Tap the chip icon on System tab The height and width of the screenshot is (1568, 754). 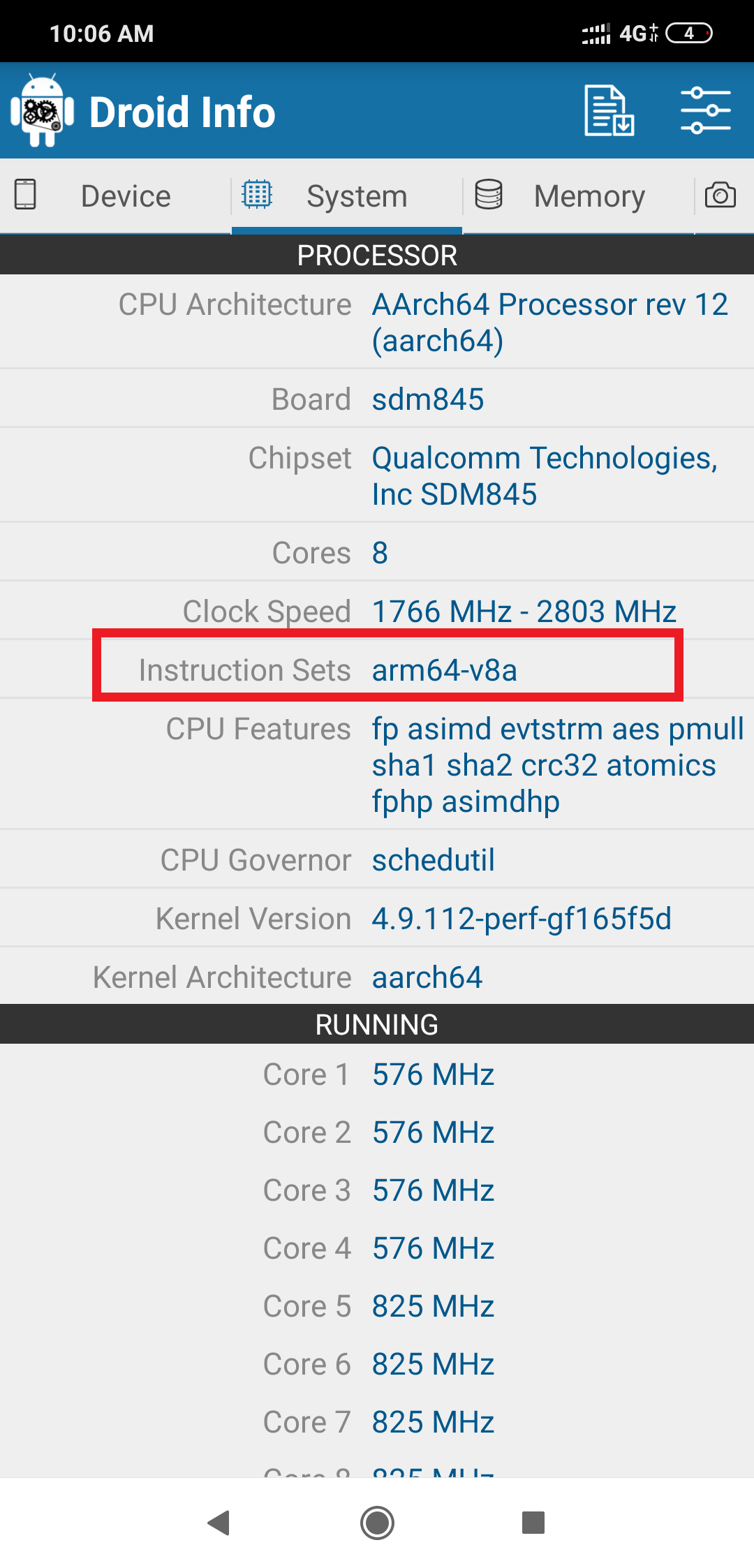tap(257, 195)
